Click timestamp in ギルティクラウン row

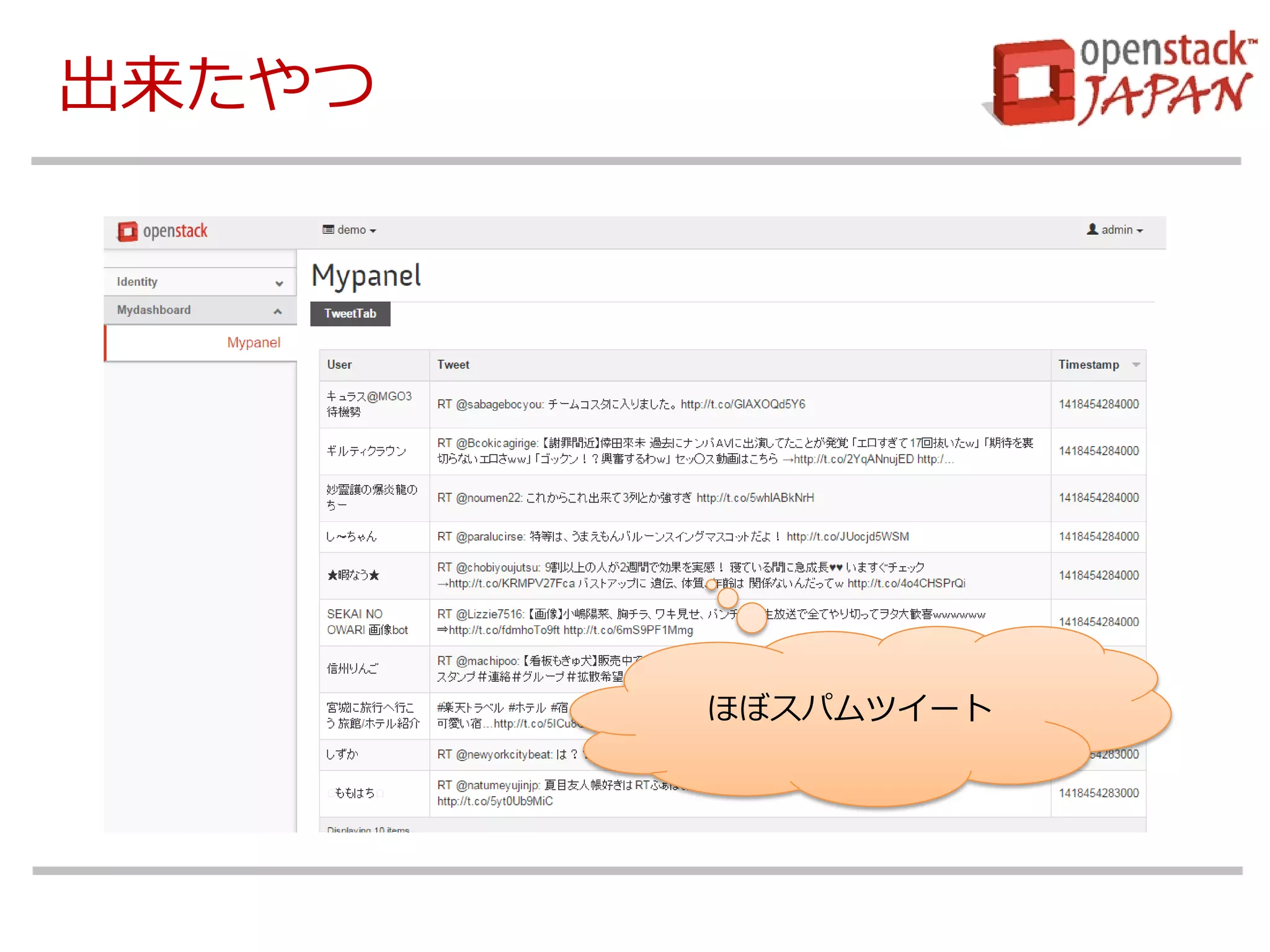[x=1099, y=451]
